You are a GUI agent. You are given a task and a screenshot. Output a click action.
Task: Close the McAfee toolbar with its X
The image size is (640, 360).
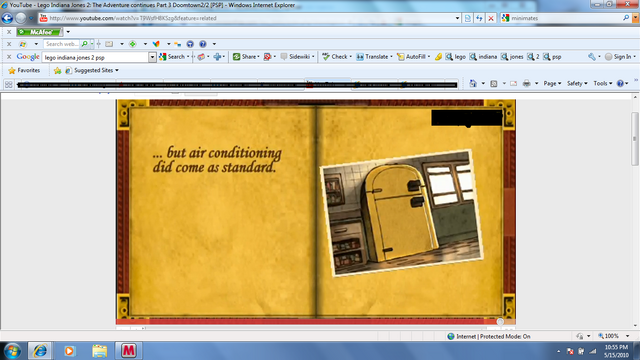[x=9, y=32]
